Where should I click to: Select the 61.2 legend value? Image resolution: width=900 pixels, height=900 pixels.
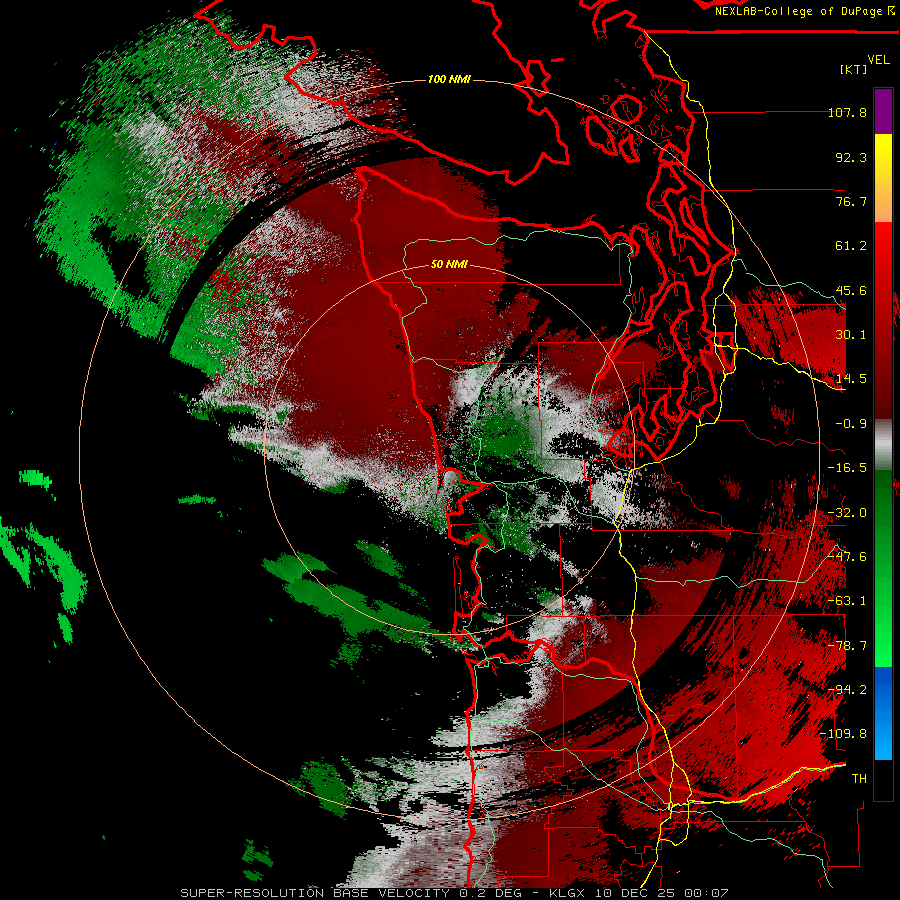coord(851,246)
